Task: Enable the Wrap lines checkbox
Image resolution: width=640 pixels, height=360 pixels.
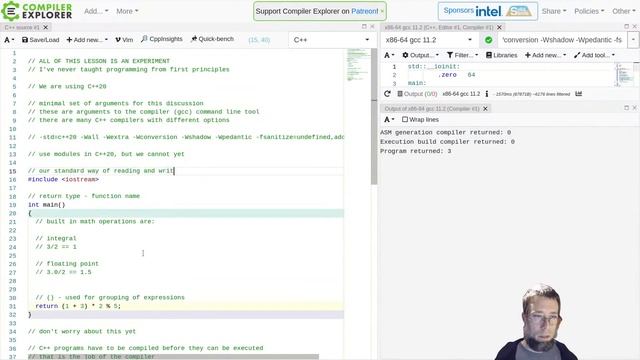Action: click(405, 120)
